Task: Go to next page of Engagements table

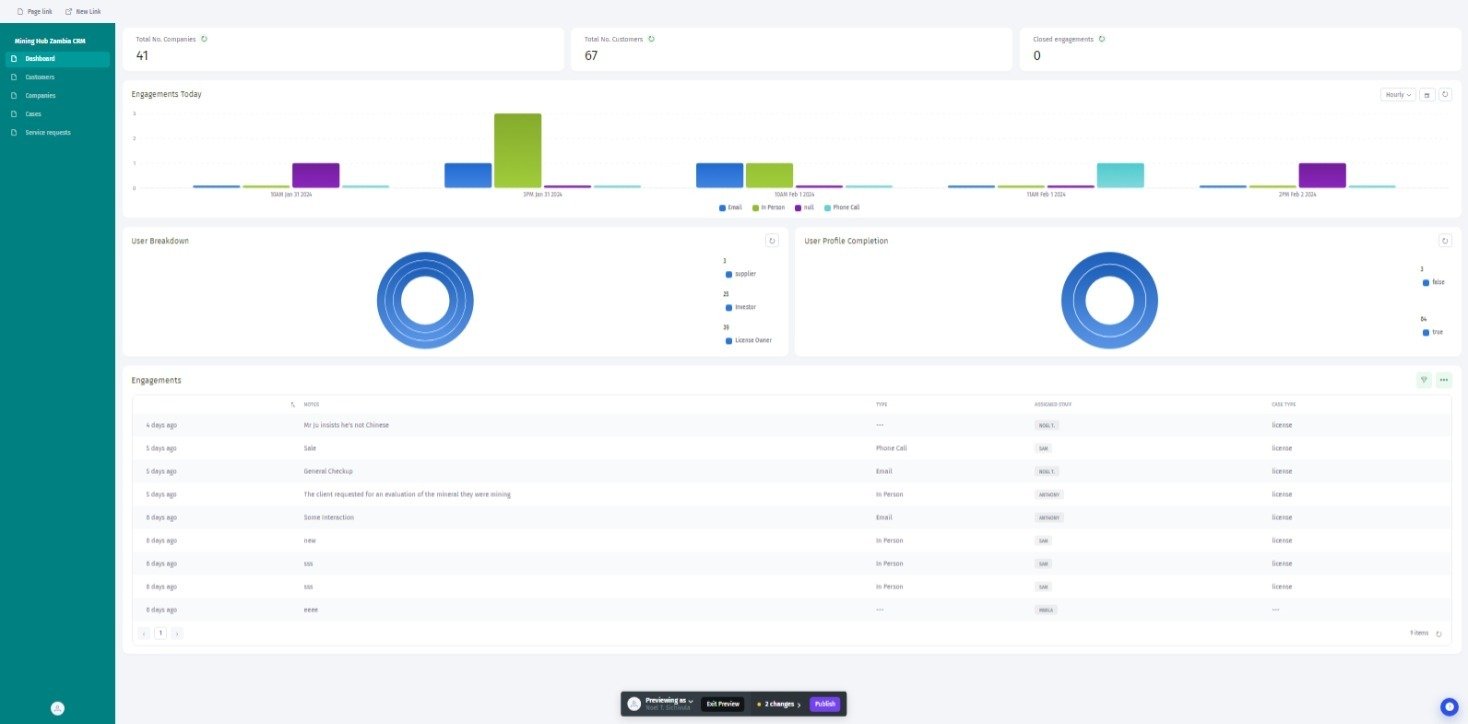Action: pos(177,633)
